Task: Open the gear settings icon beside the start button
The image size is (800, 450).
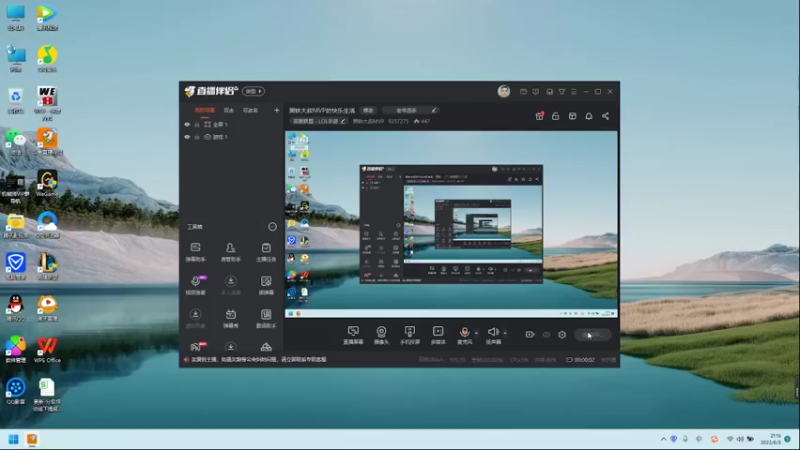Action: coord(562,335)
